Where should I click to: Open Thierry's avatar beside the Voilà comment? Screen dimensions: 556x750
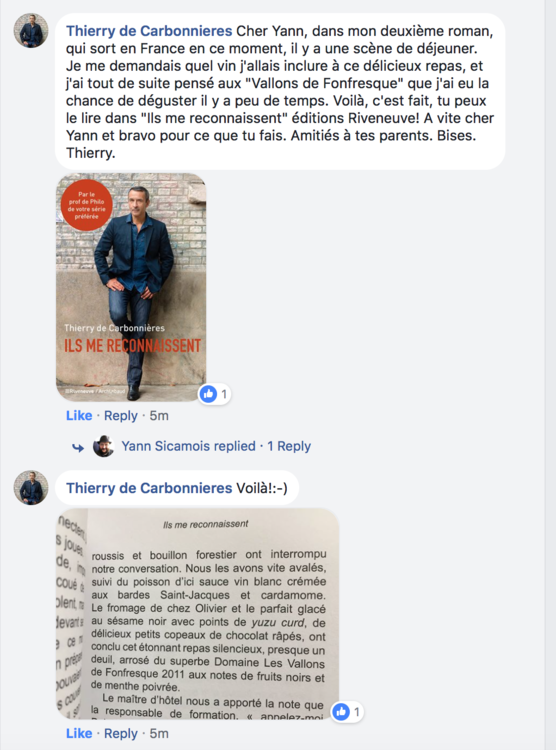tap(31, 487)
